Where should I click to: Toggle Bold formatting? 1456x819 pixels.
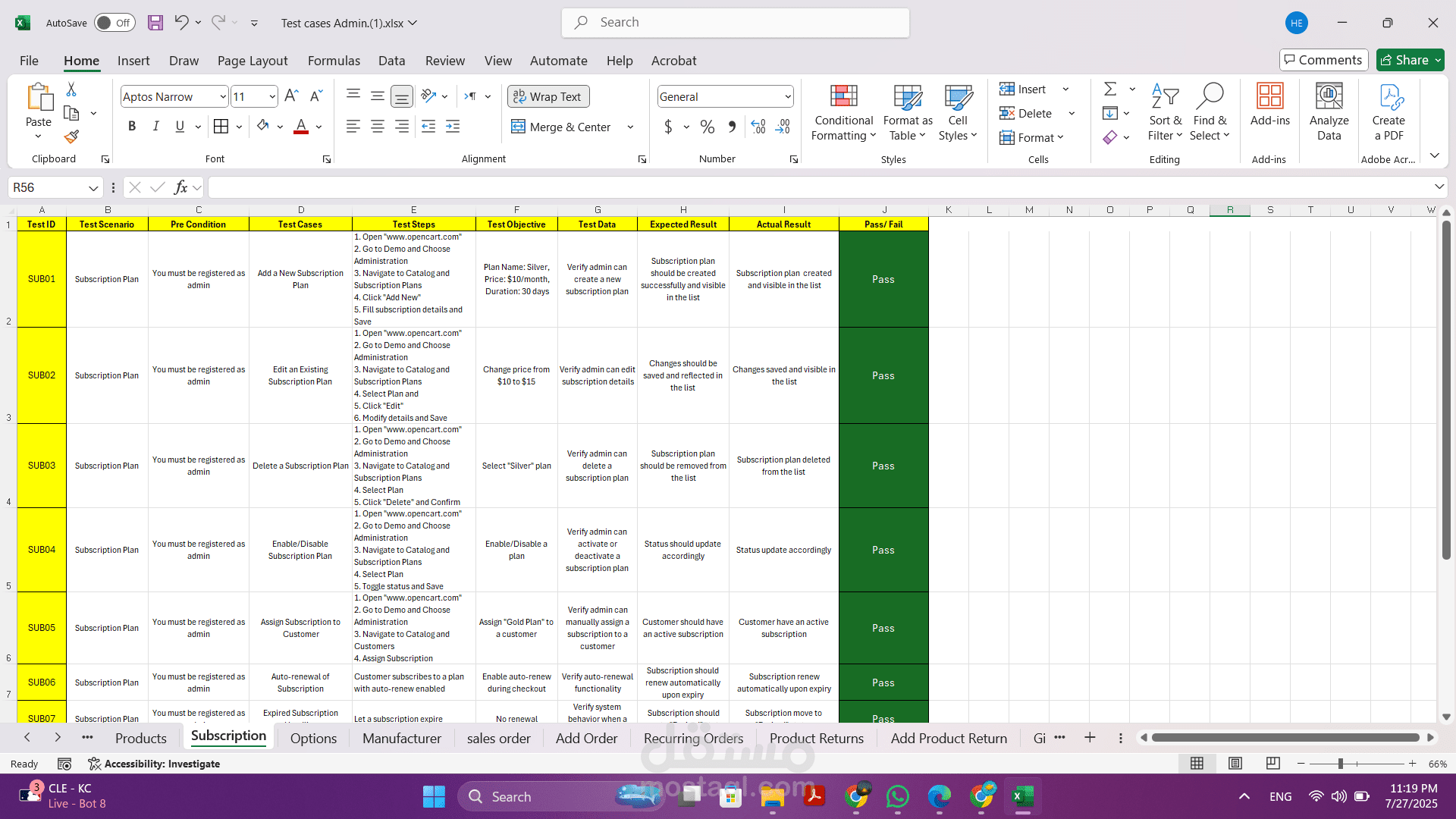(132, 127)
